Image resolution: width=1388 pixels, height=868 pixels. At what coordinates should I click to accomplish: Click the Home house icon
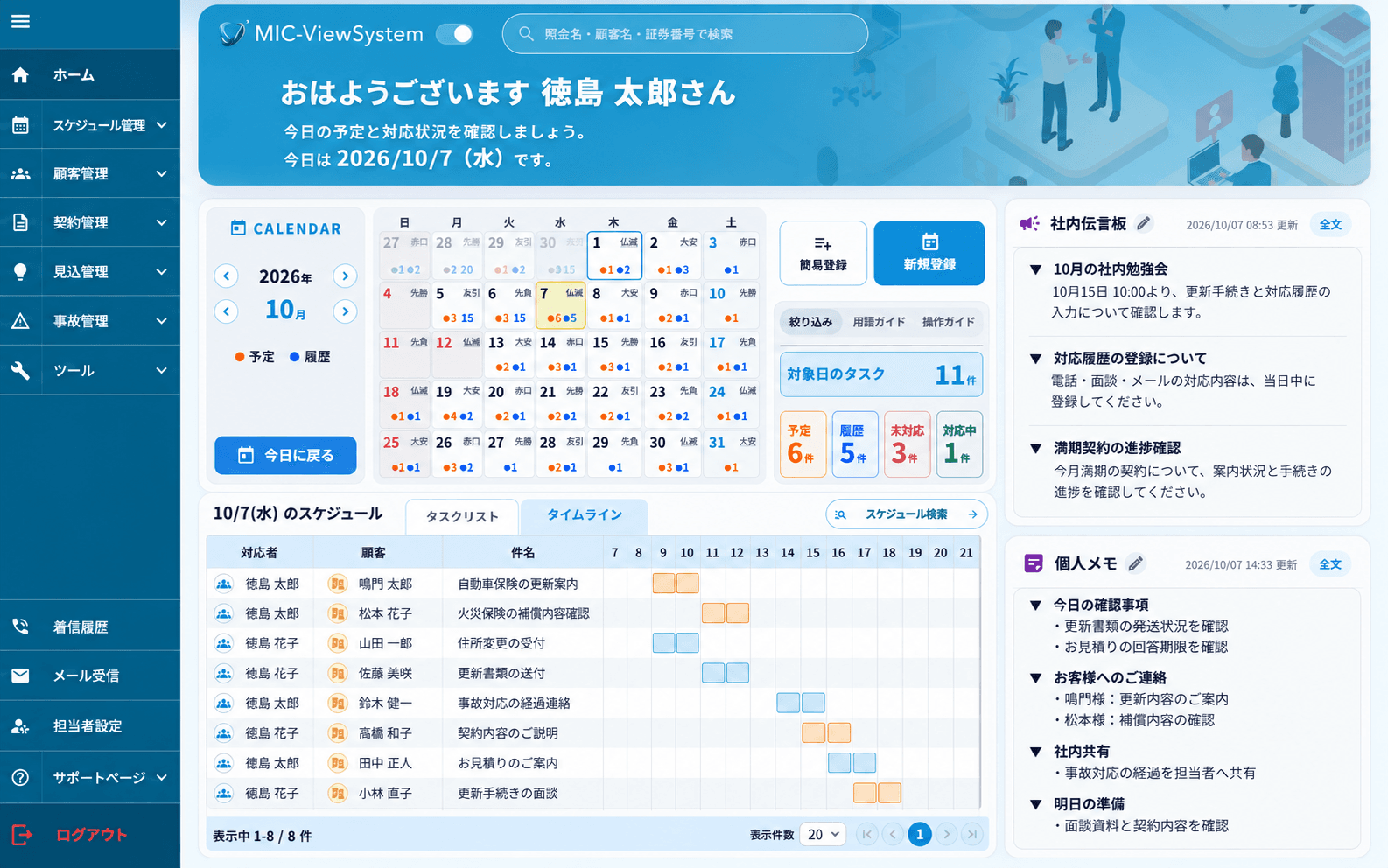[20, 75]
